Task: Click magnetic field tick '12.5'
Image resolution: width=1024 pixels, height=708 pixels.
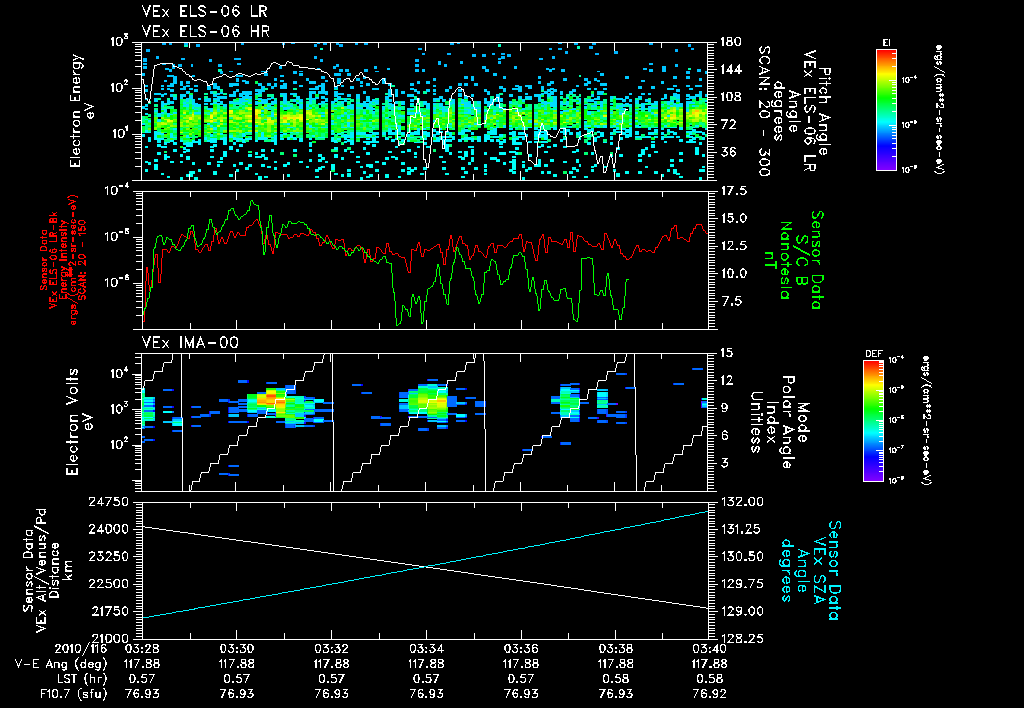Action: point(732,246)
